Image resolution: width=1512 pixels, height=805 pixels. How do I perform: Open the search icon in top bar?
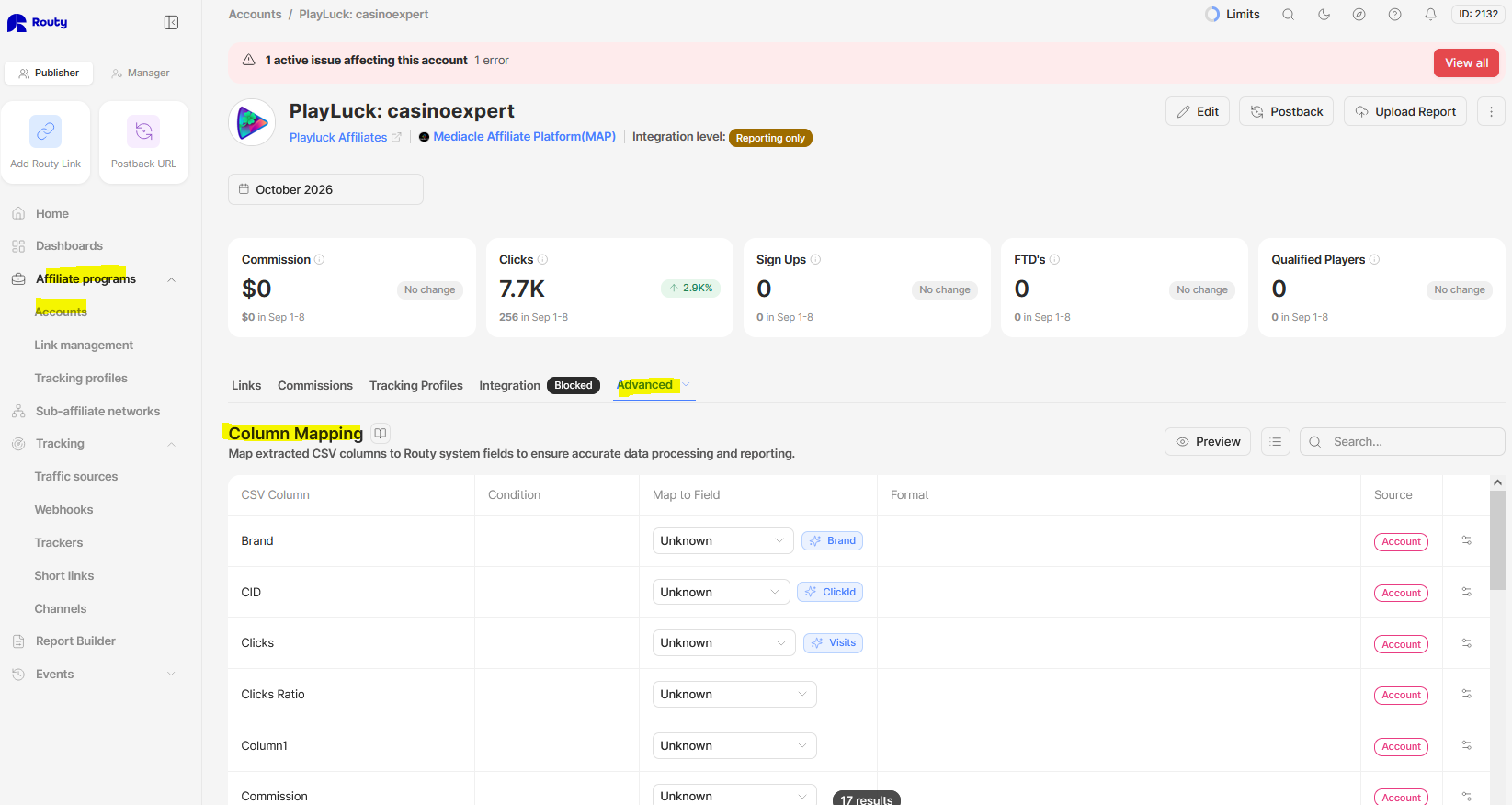[1289, 15]
